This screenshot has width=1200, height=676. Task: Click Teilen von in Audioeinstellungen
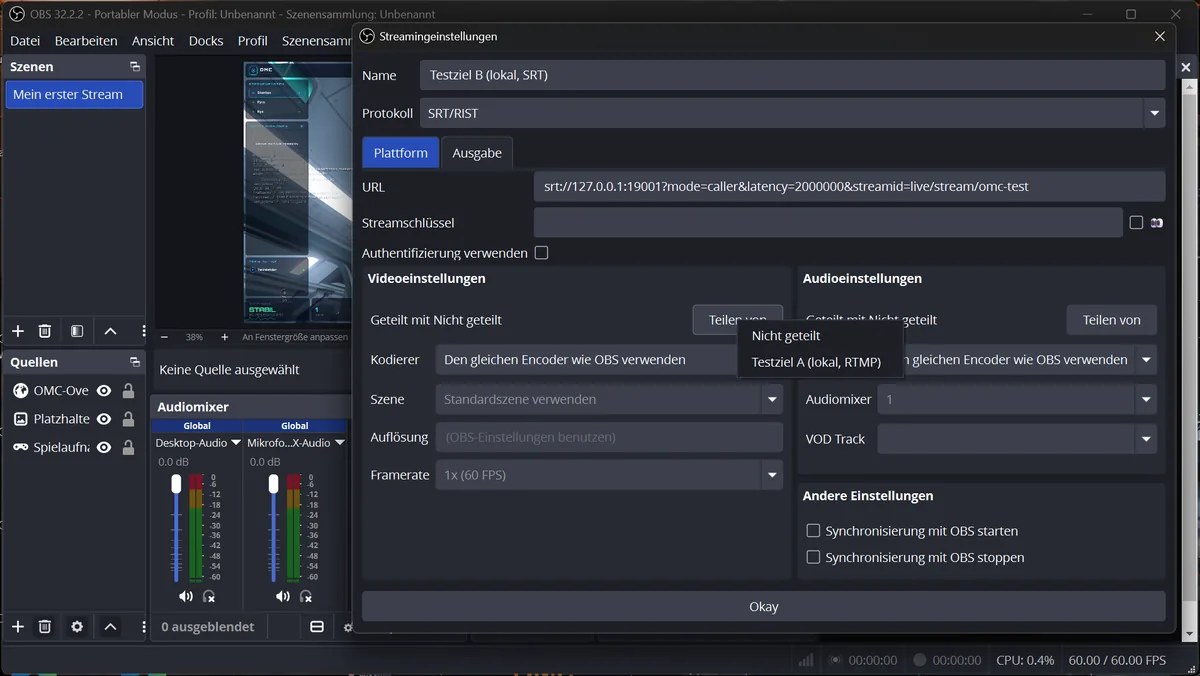click(1112, 320)
